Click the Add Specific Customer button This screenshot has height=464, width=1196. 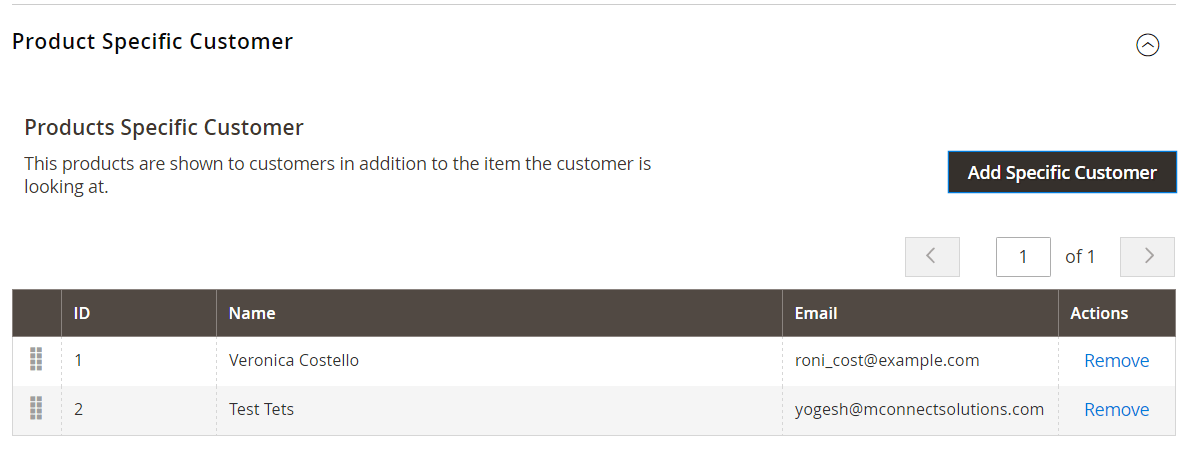[1061, 172]
